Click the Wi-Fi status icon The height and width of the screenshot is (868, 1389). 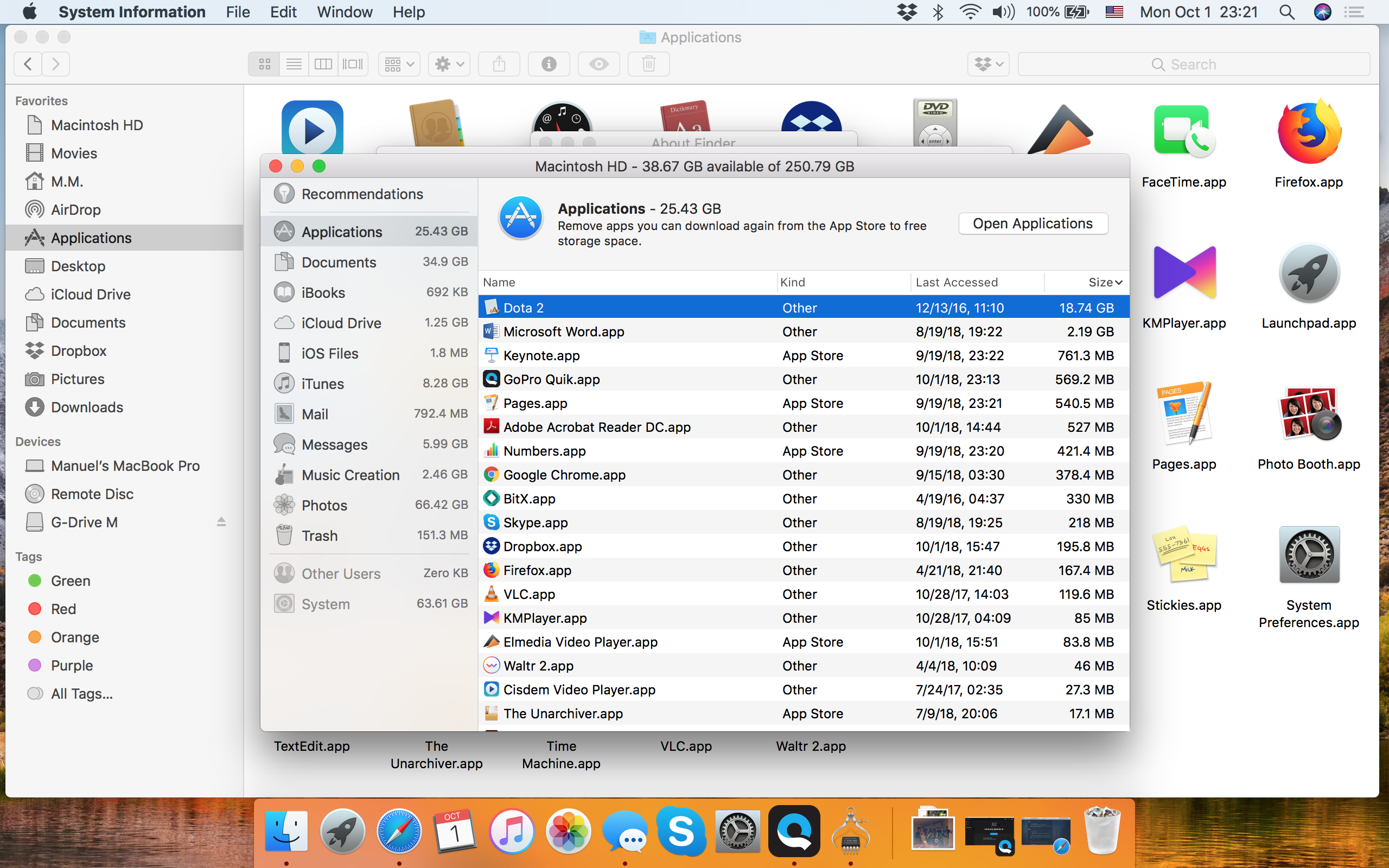click(x=970, y=12)
